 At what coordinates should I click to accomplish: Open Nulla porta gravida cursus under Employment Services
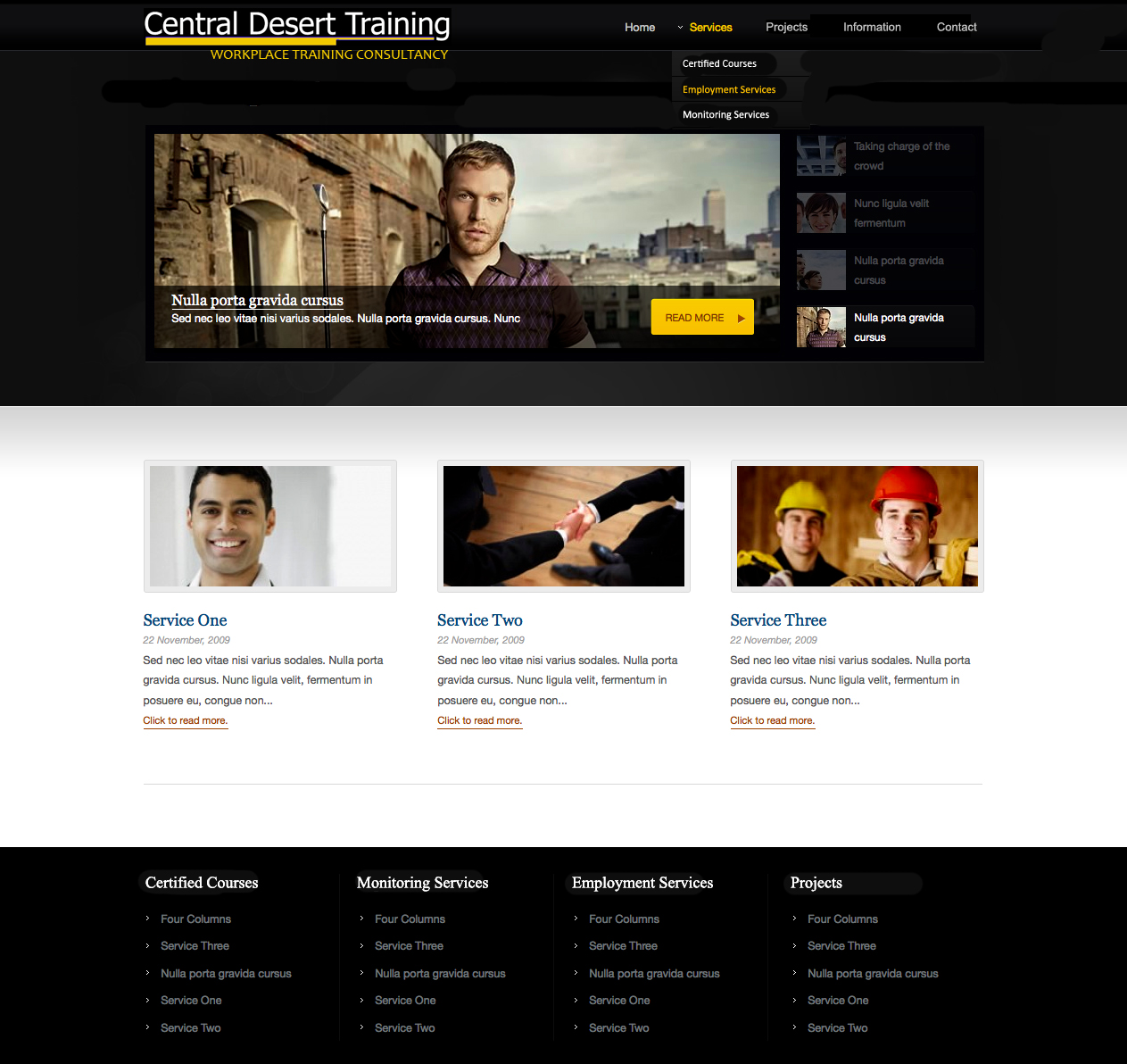(654, 973)
